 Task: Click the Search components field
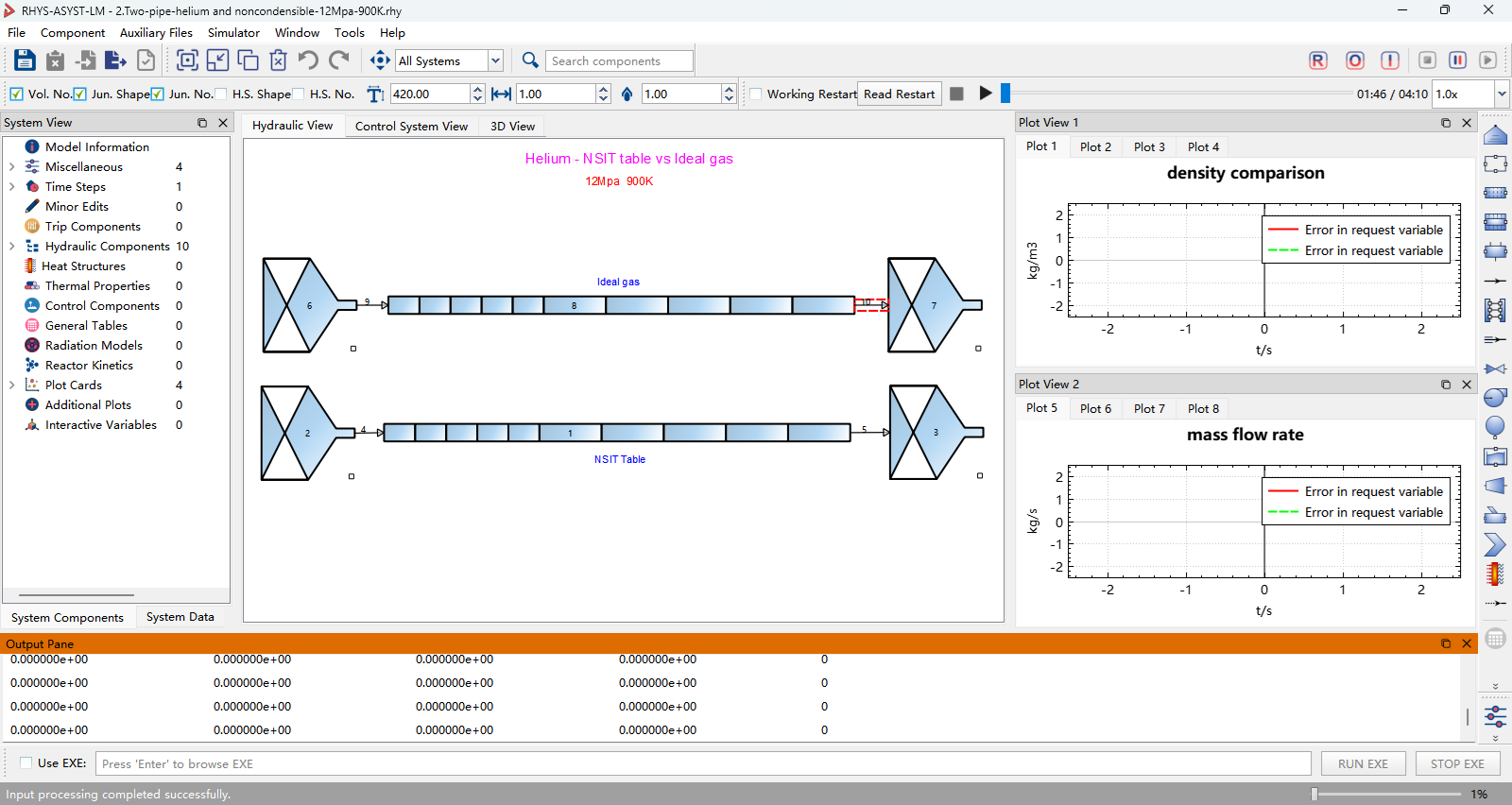pyautogui.click(x=620, y=60)
